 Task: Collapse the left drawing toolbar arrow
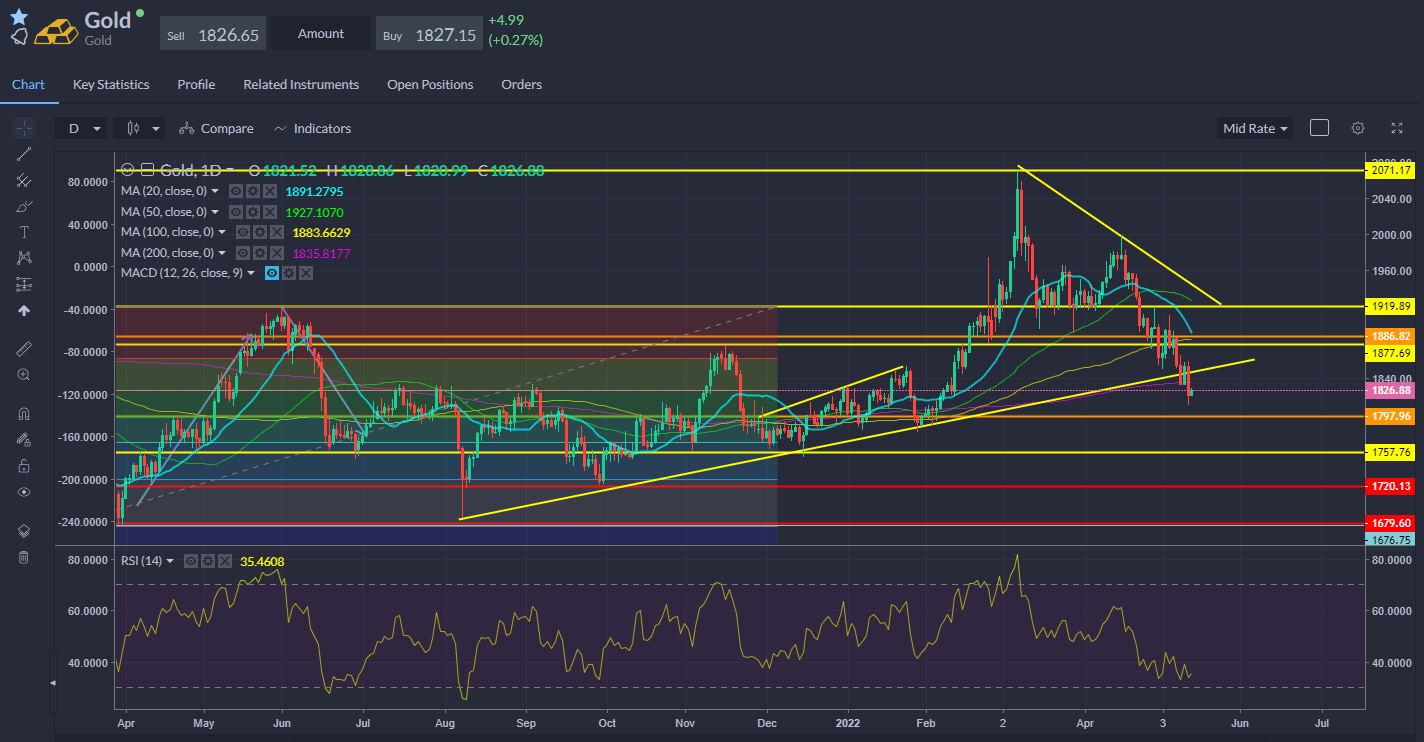click(x=53, y=682)
